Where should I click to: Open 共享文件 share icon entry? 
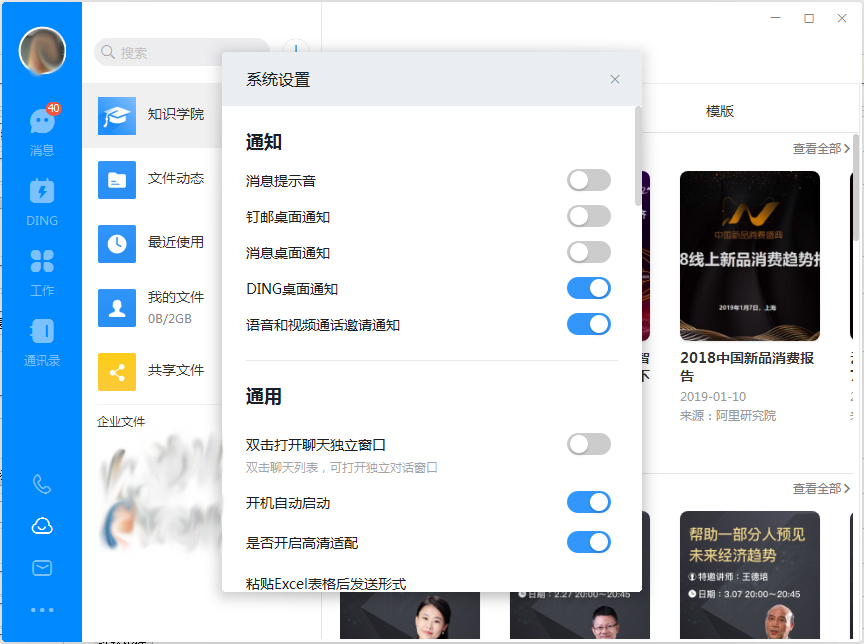coord(116,371)
